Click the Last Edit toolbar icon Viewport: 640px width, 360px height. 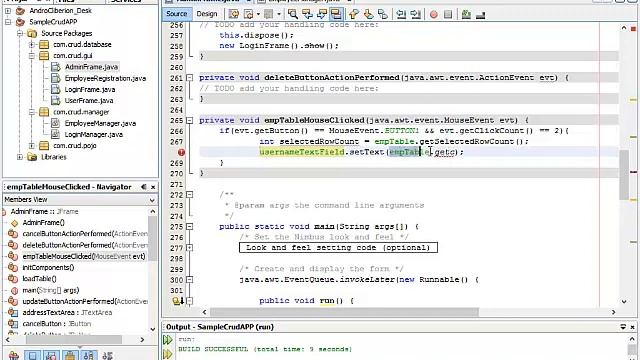click(x=233, y=14)
